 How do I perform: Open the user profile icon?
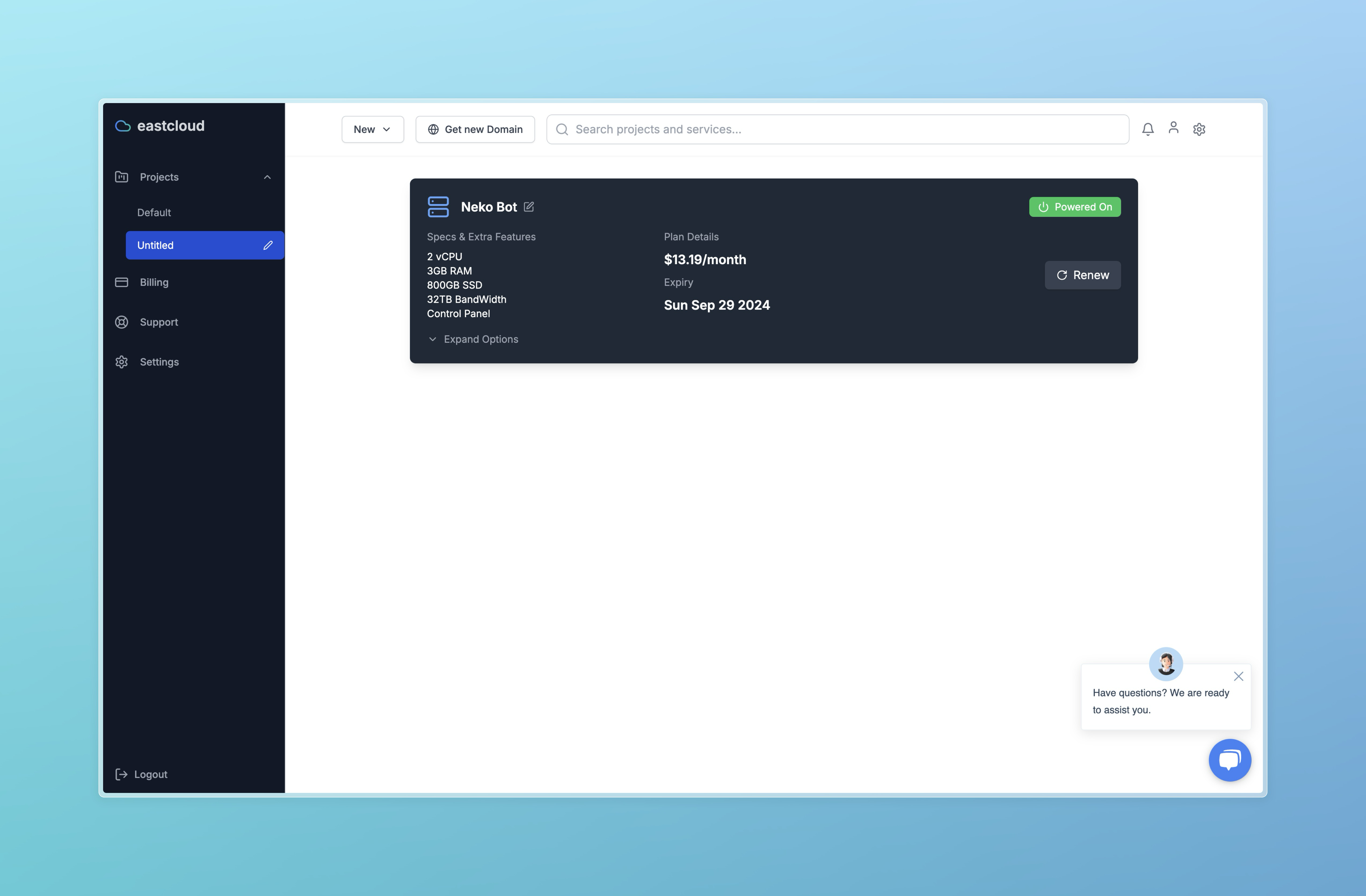[1174, 129]
